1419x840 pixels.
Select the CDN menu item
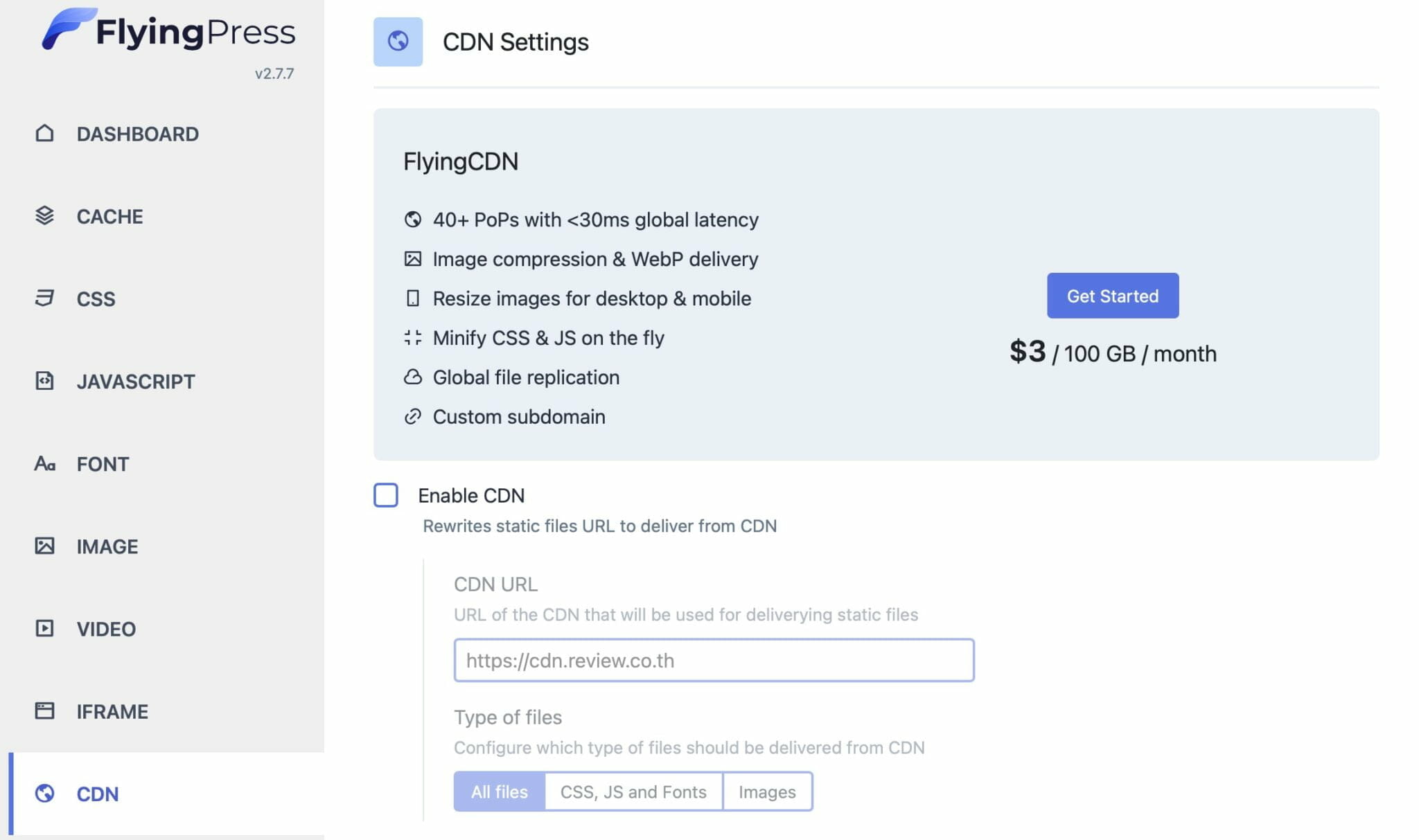pyautogui.click(x=98, y=794)
